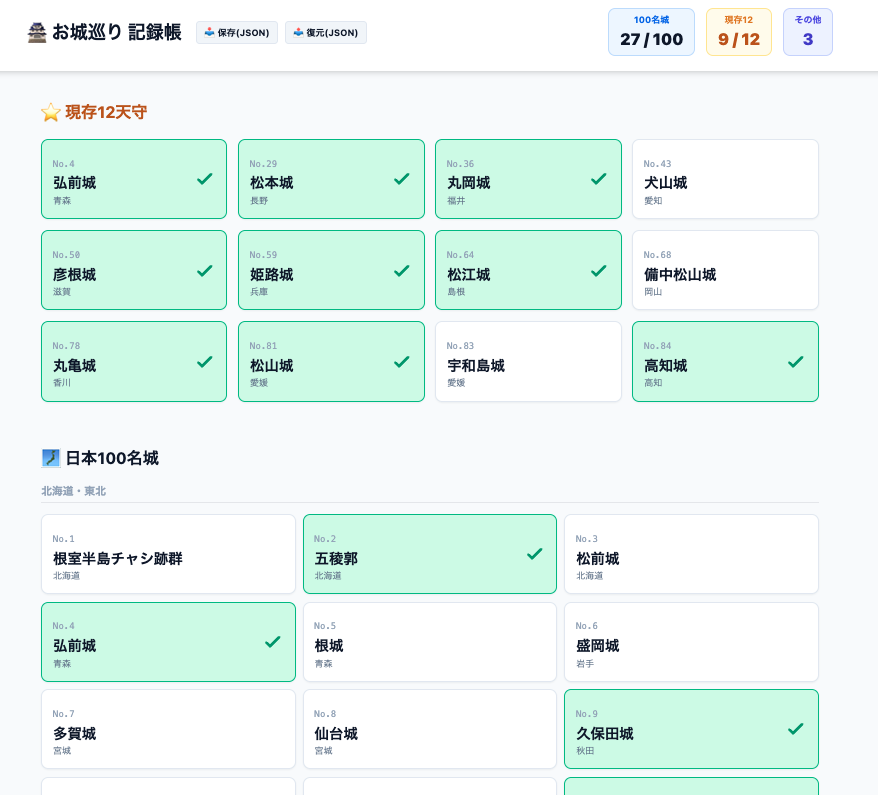Mark 盛岡城 No.6 as visited

coord(692,642)
